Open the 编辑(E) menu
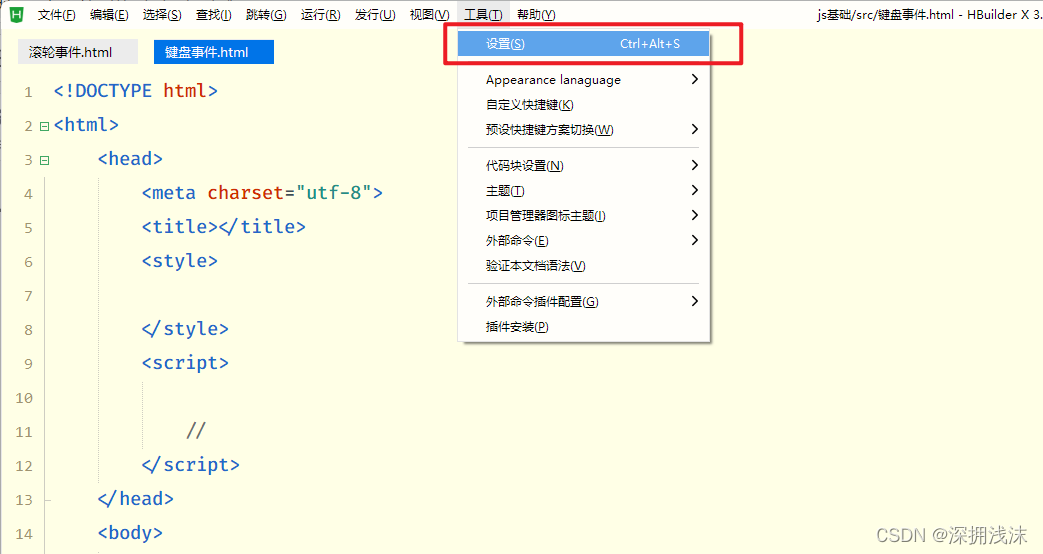The width and height of the screenshot is (1043, 554). tap(109, 15)
